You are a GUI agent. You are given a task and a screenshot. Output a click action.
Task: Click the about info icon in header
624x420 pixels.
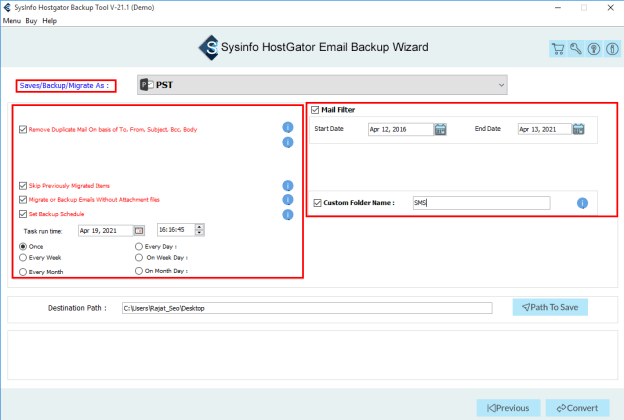coord(612,49)
